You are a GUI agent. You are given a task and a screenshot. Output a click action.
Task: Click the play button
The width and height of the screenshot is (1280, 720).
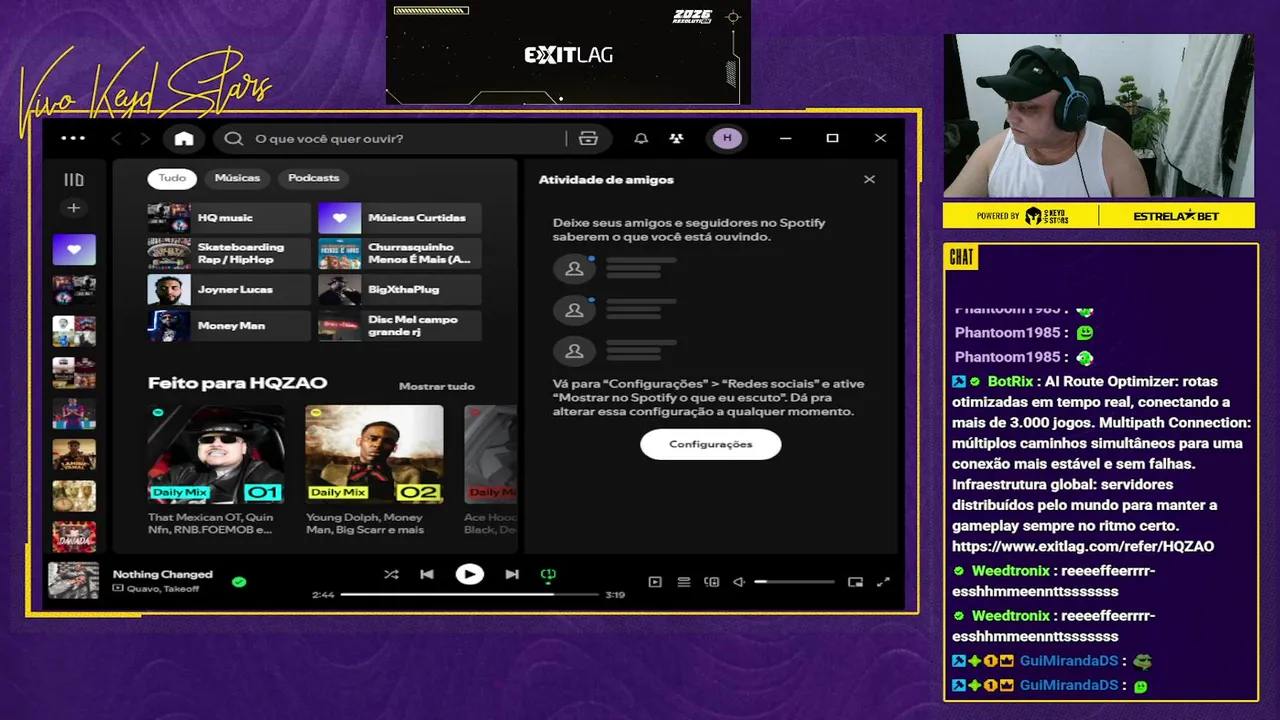tap(469, 574)
